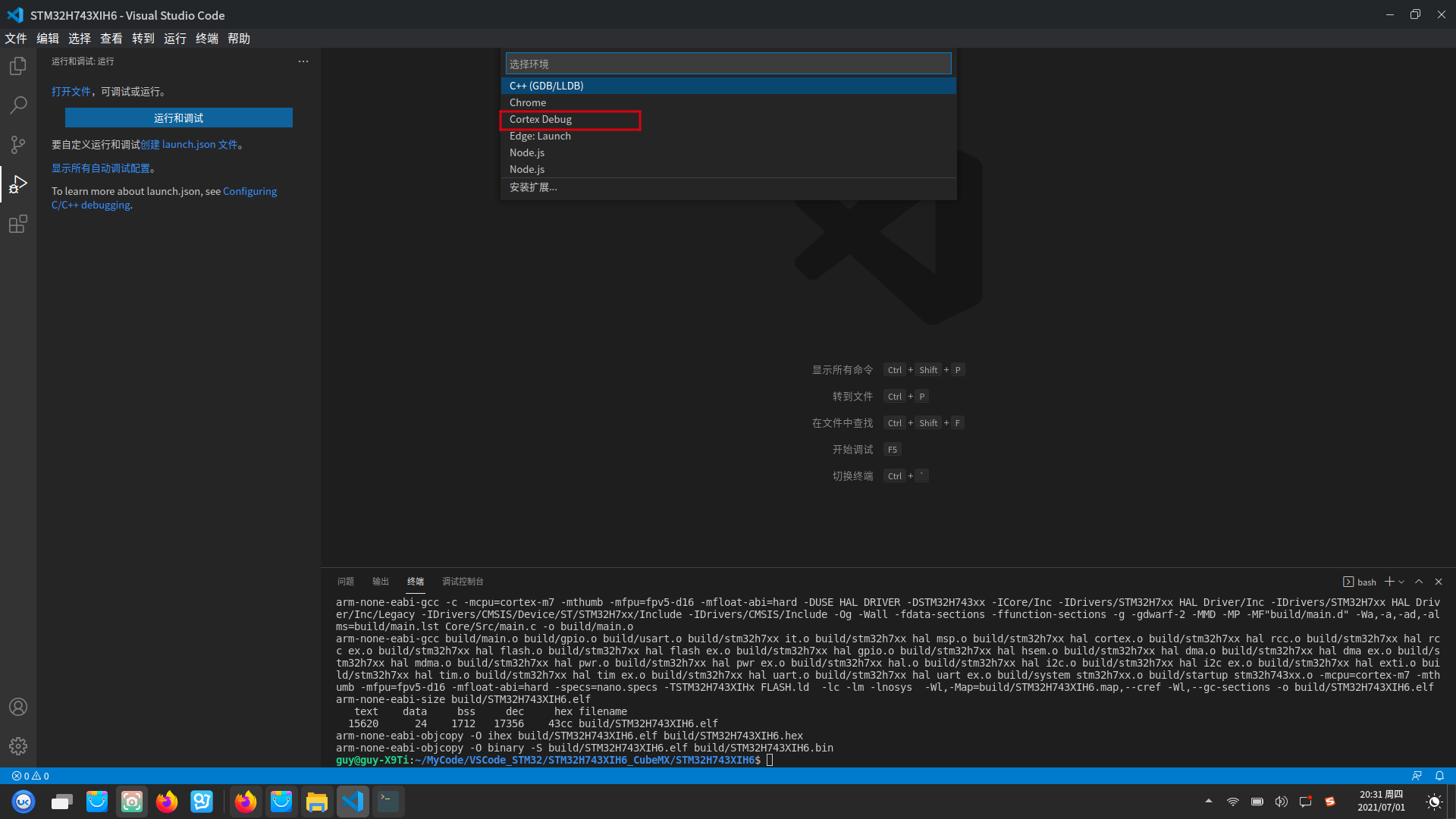Open the 选择 menu
Image resolution: width=1456 pixels, height=819 pixels.
coord(80,39)
